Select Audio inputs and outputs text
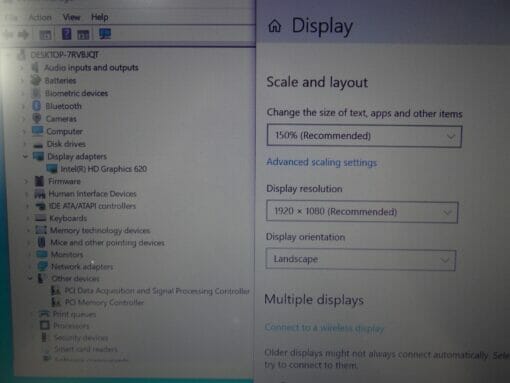510x383 pixels. (x=91, y=68)
